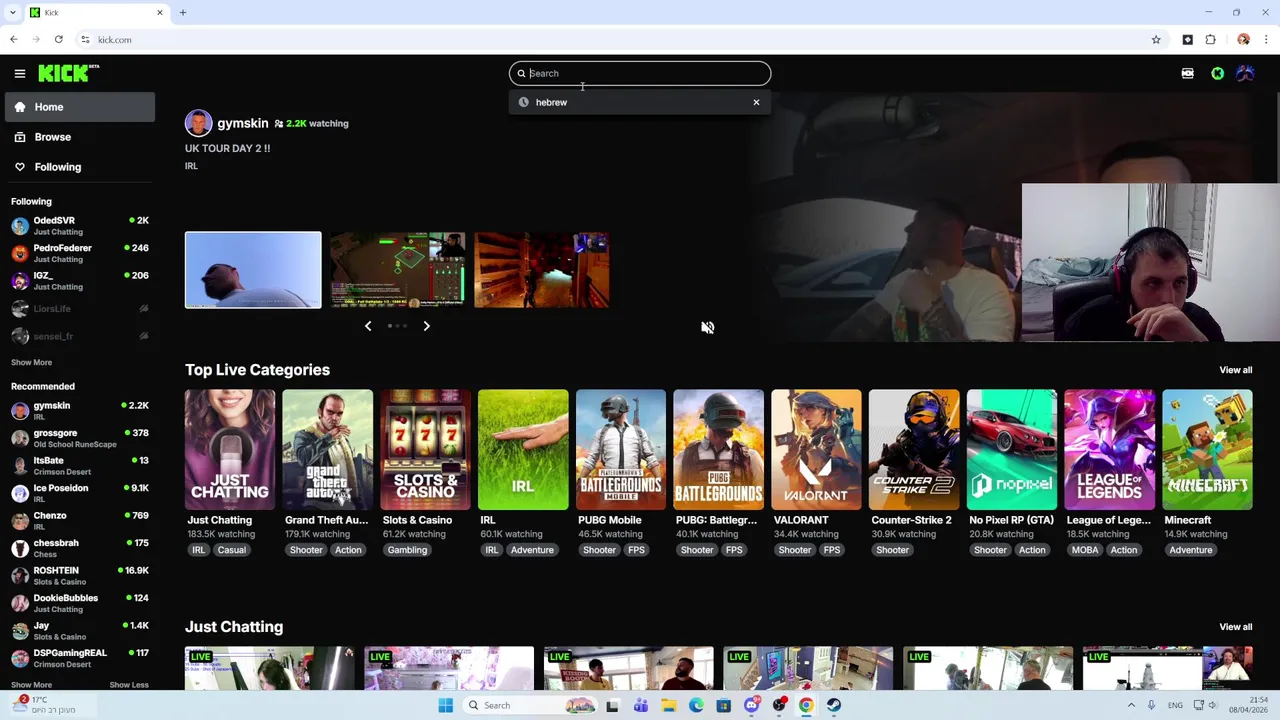Open IGZ_ channel from Following

click(x=80, y=280)
